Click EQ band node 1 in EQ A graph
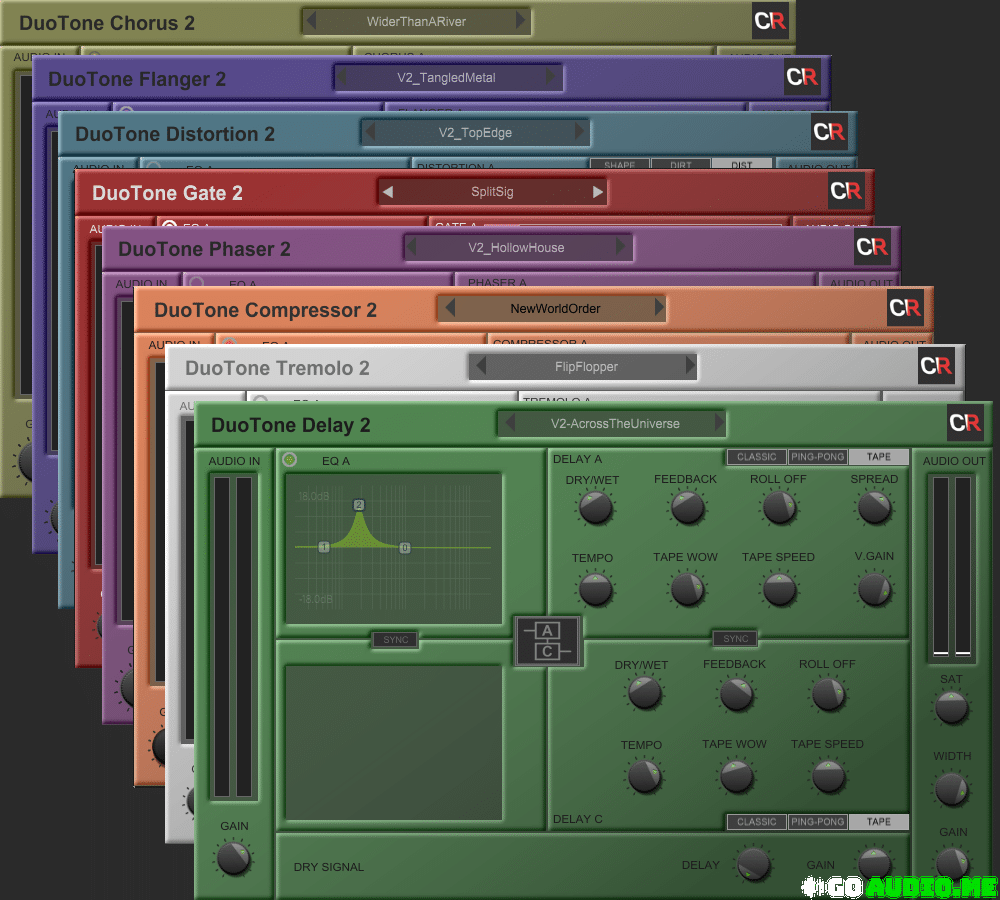The image size is (1000, 900). tap(324, 547)
